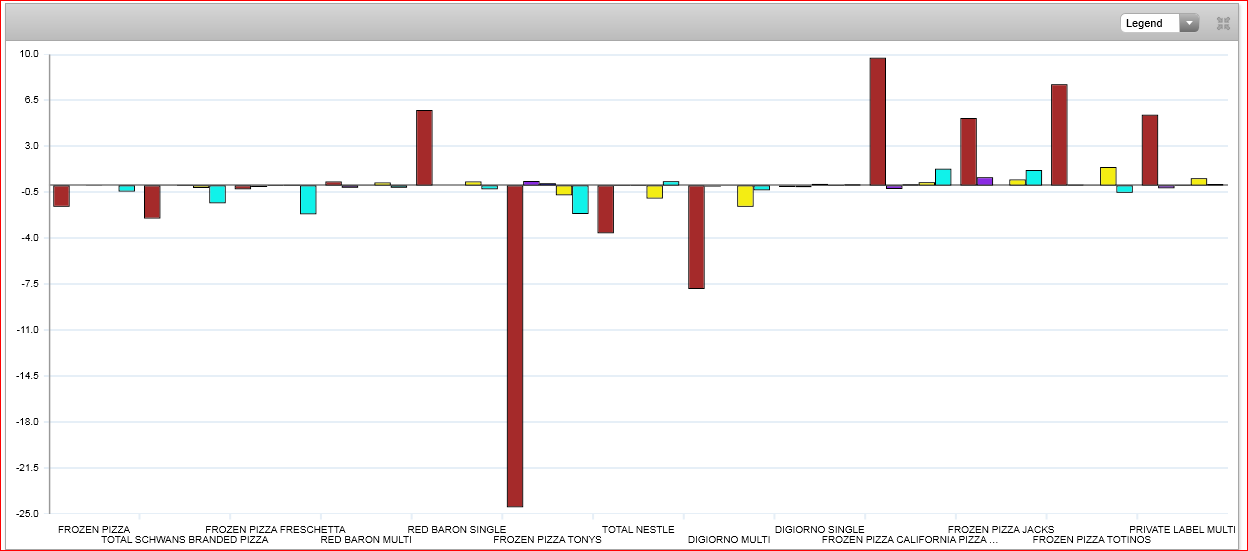
Task: Click the expand chart icon beside Legend
Action: [x=1222, y=23]
